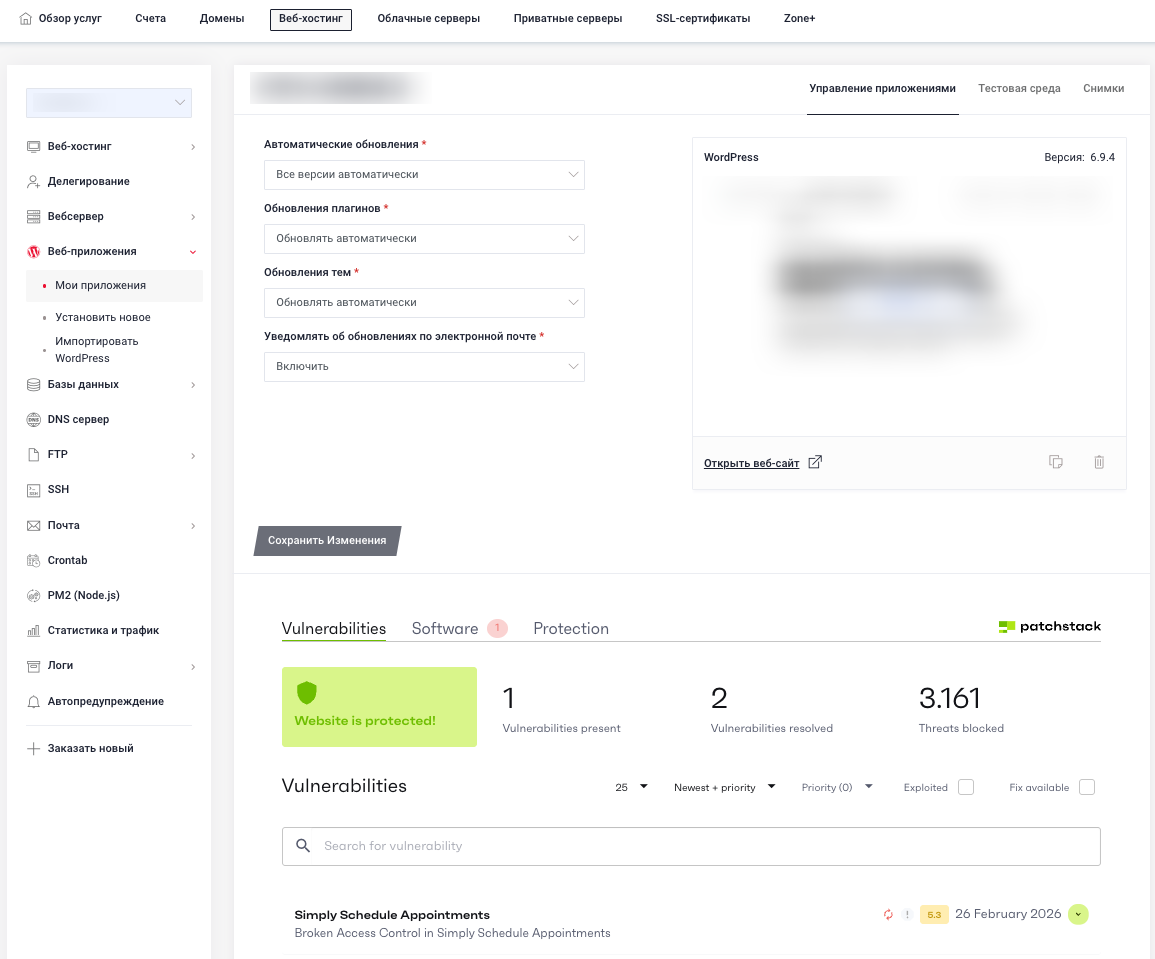The height and width of the screenshot is (959, 1155).
Task: Open the Priority (0) filter dropdown
Action: pyautogui.click(x=837, y=787)
